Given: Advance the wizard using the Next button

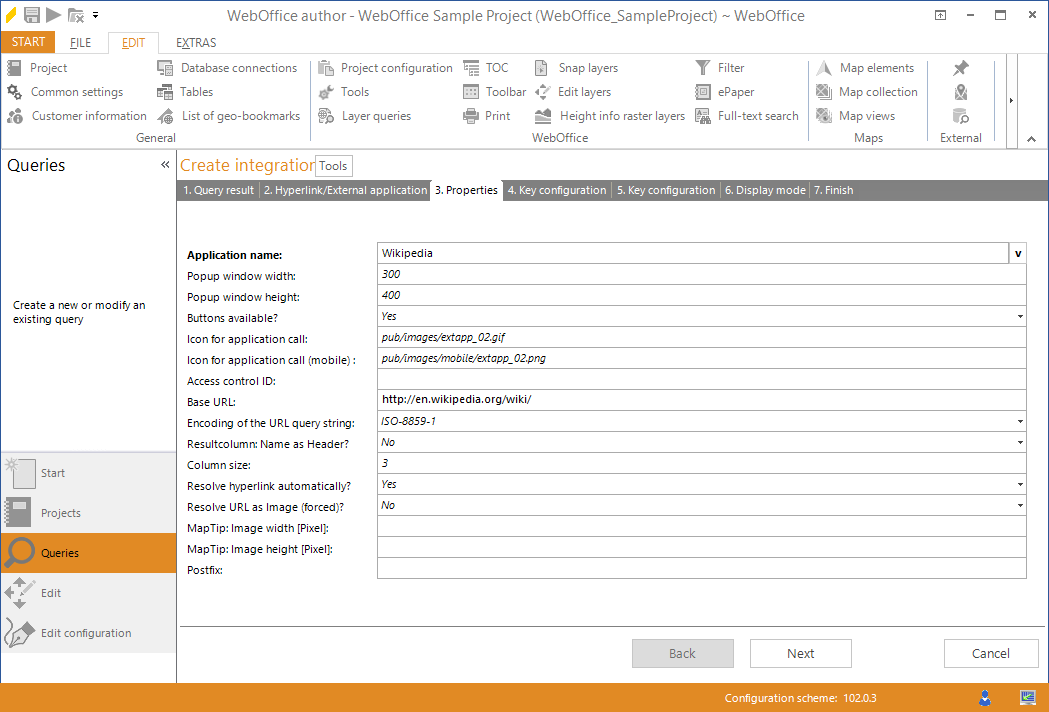Looking at the screenshot, I should click(800, 653).
